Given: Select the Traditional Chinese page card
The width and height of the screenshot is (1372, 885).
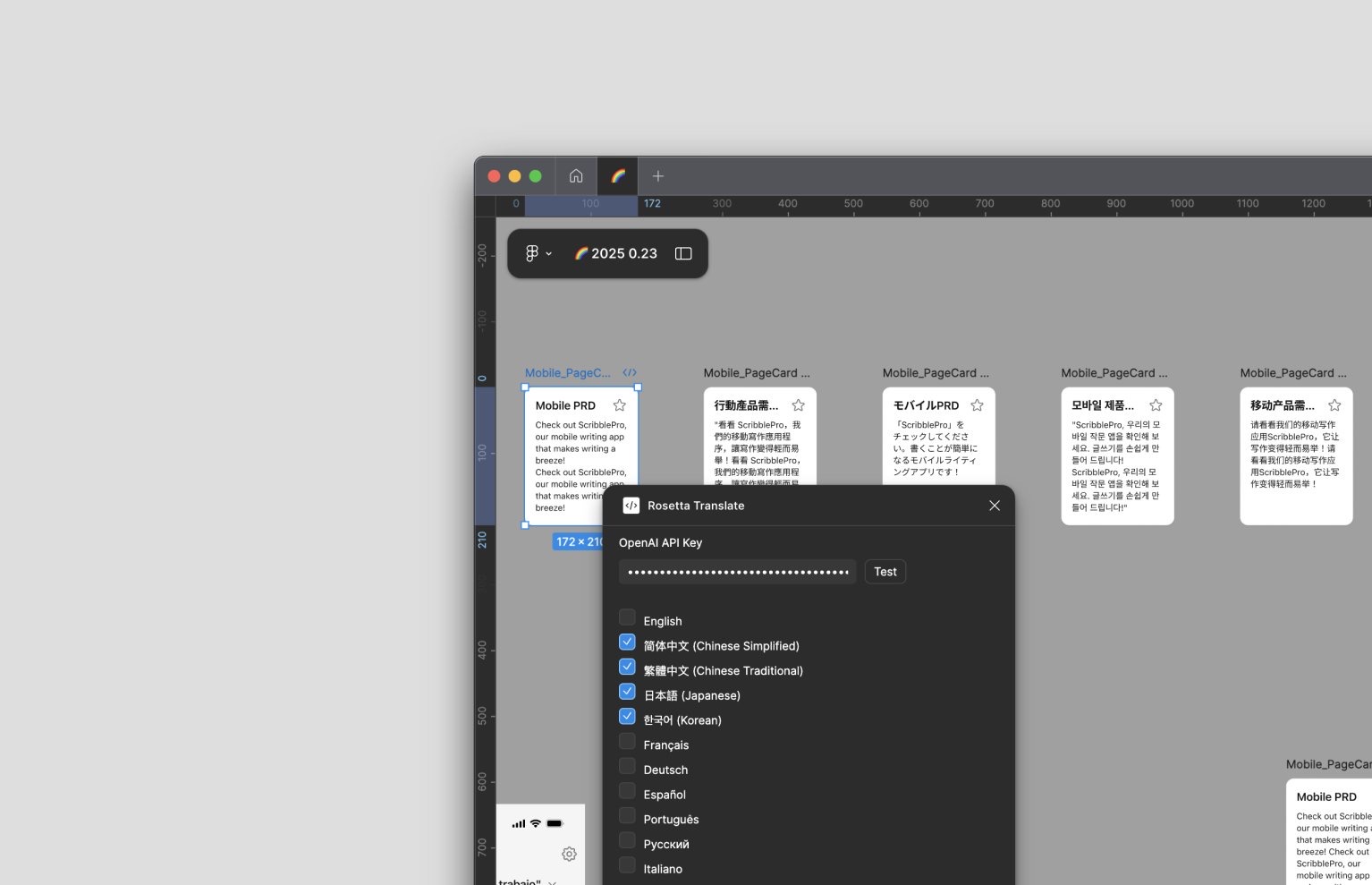Looking at the screenshot, I should [760, 437].
